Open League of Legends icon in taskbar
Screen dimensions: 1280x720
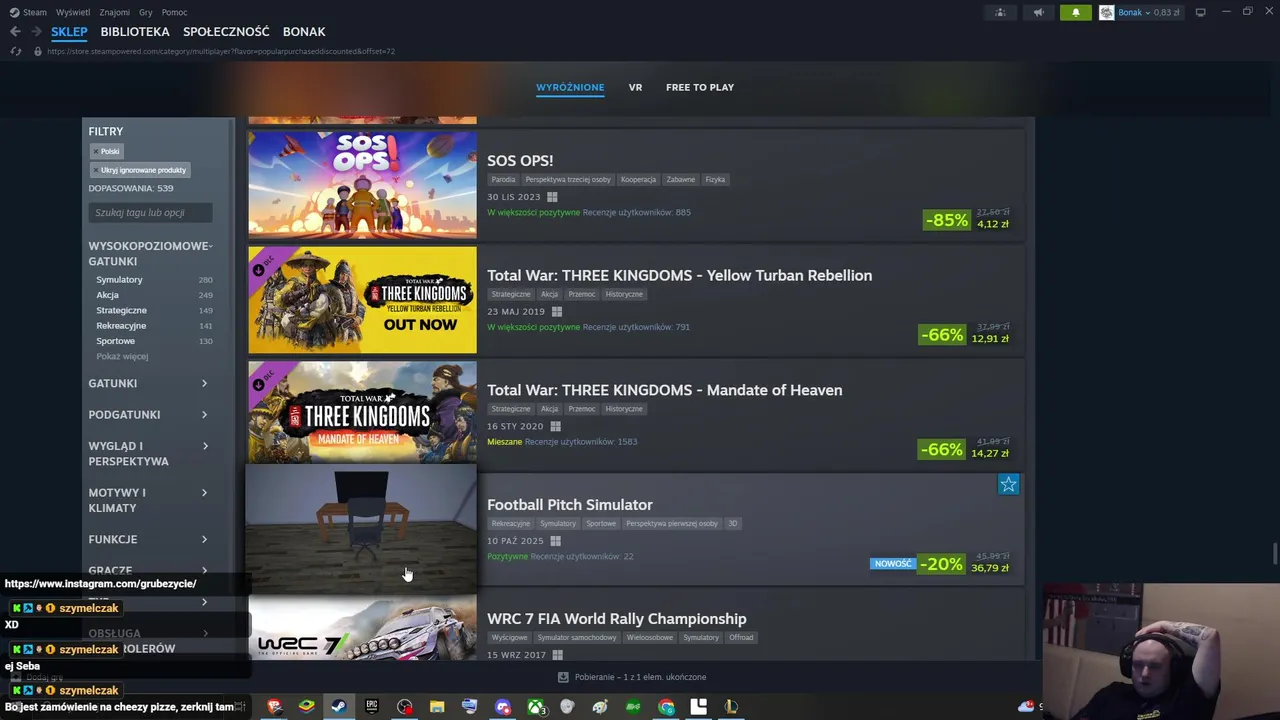tap(731, 706)
